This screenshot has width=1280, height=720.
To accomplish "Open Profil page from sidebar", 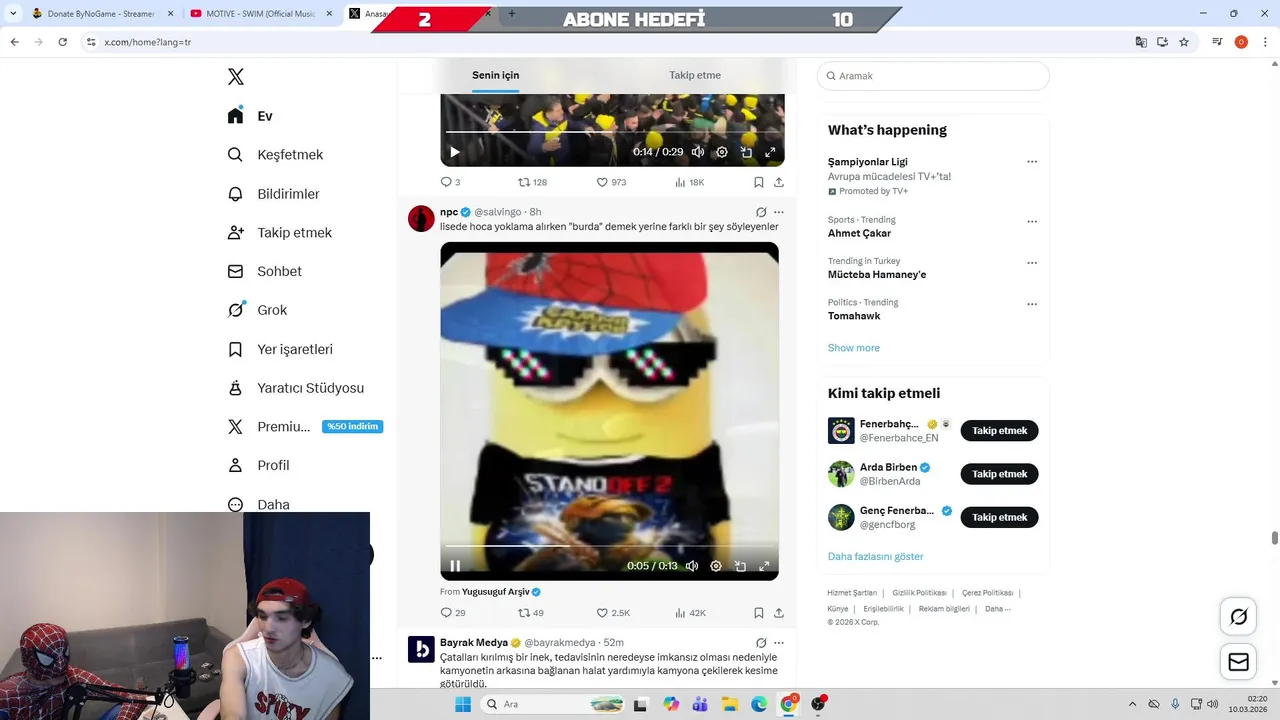I will [x=258, y=465].
